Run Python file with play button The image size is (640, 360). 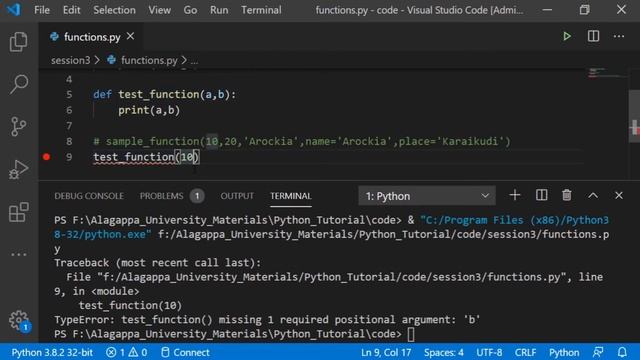pyautogui.click(x=567, y=36)
